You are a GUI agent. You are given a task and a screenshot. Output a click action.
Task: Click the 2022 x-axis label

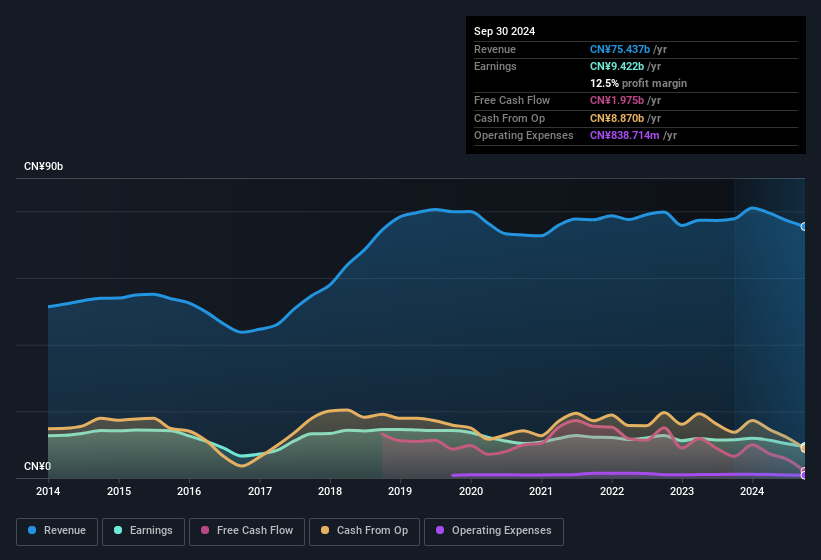tap(612, 491)
